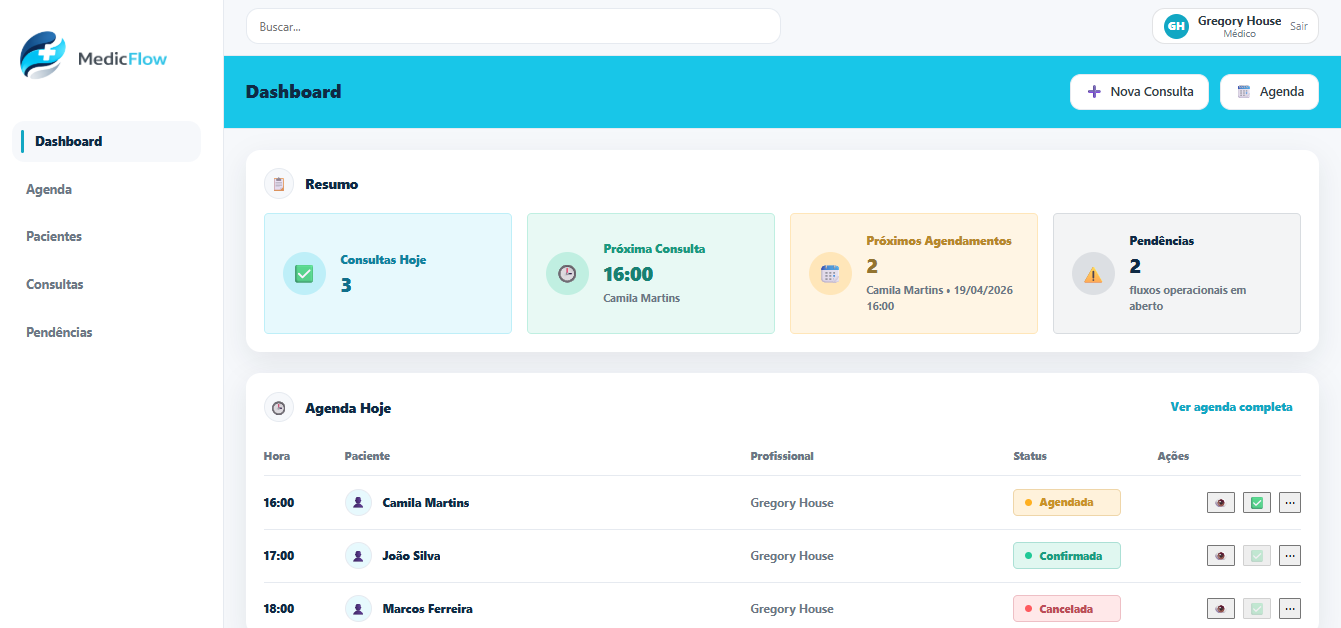
Task: Select the calendar icon in Próximos Agendamentos card
Action: coord(829,273)
